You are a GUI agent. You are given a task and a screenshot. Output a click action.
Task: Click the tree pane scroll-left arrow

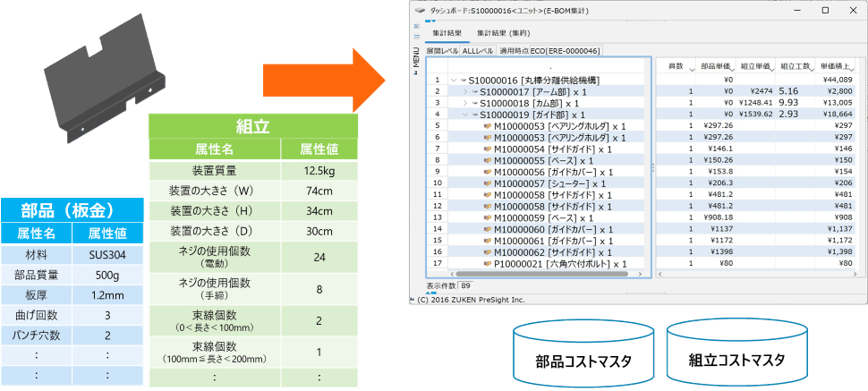(452, 274)
